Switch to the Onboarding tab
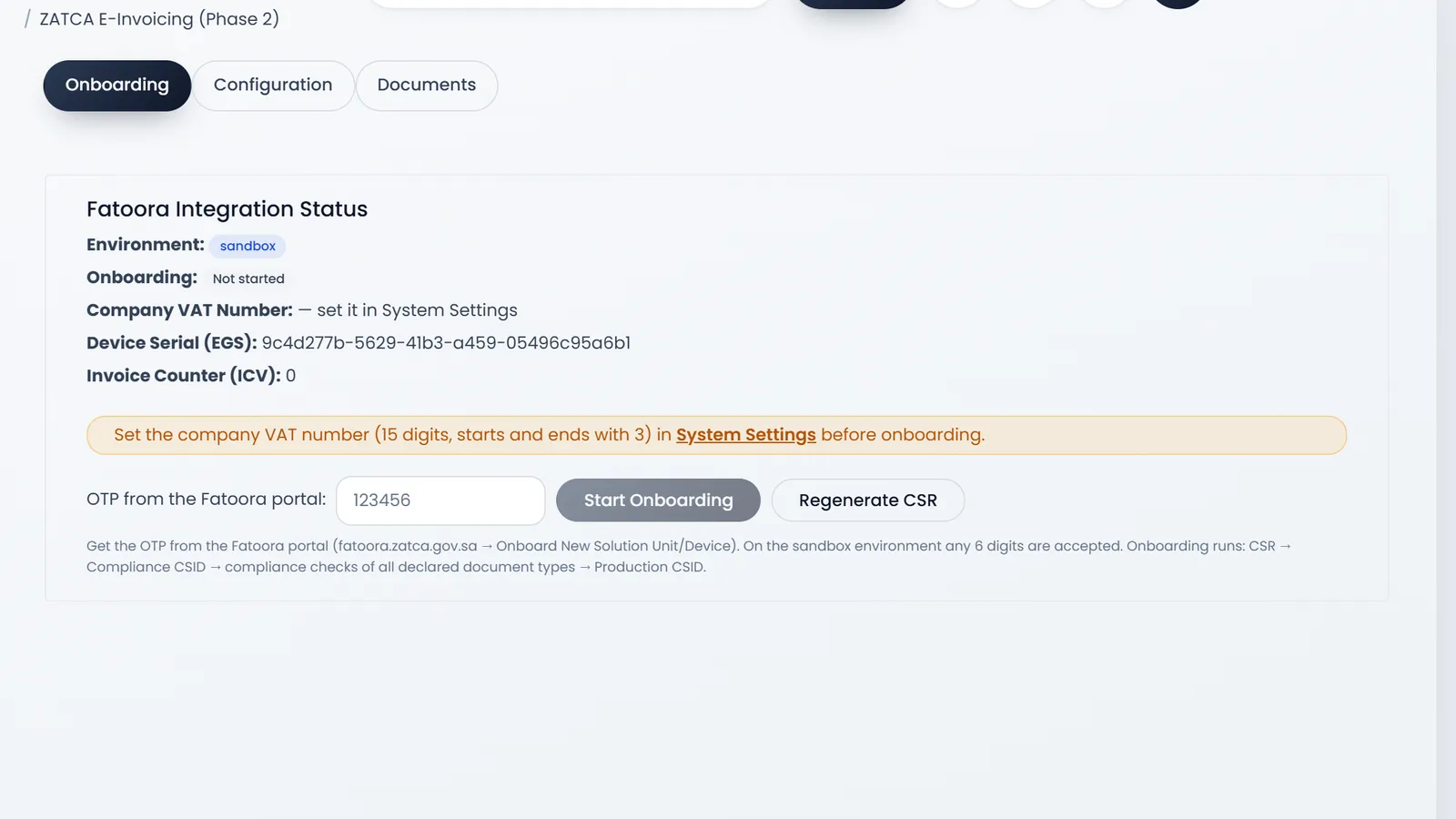1456x819 pixels. tap(116, 86)
